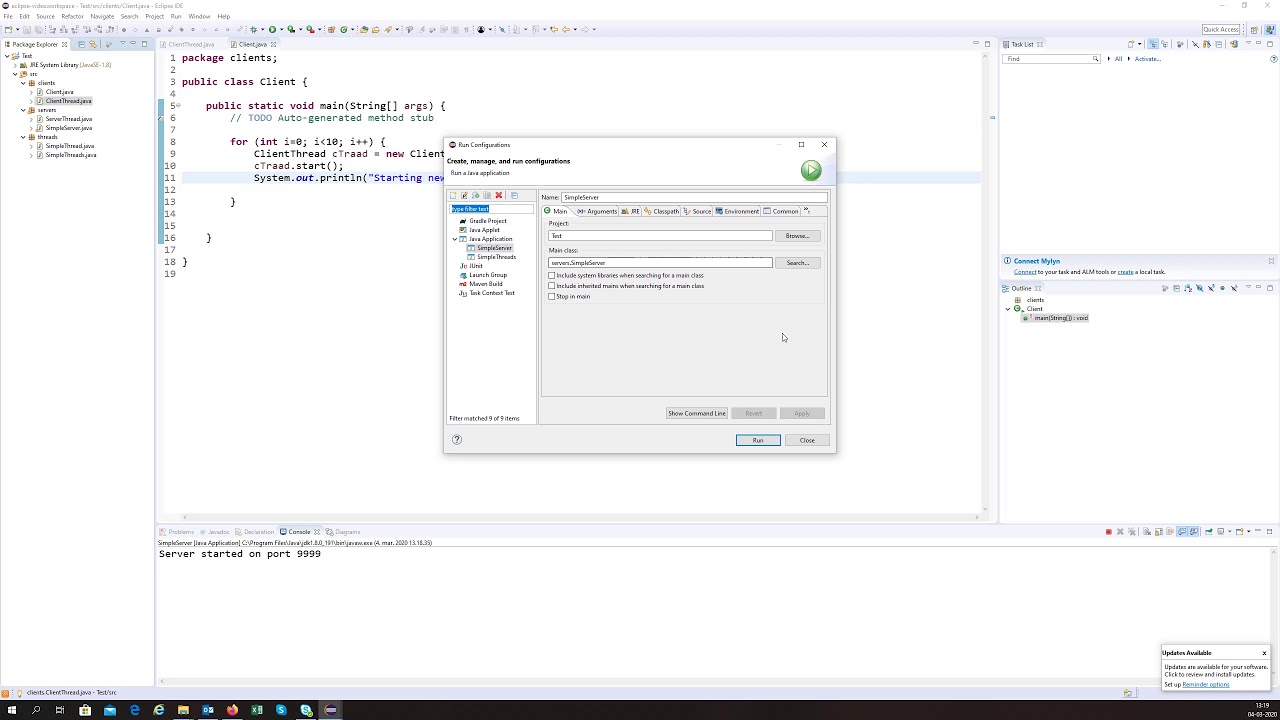The height and width of the screenshot is (720, 1280).
Task: Click Reminder options link in updates popup
Action: [x=1206, y=684]
